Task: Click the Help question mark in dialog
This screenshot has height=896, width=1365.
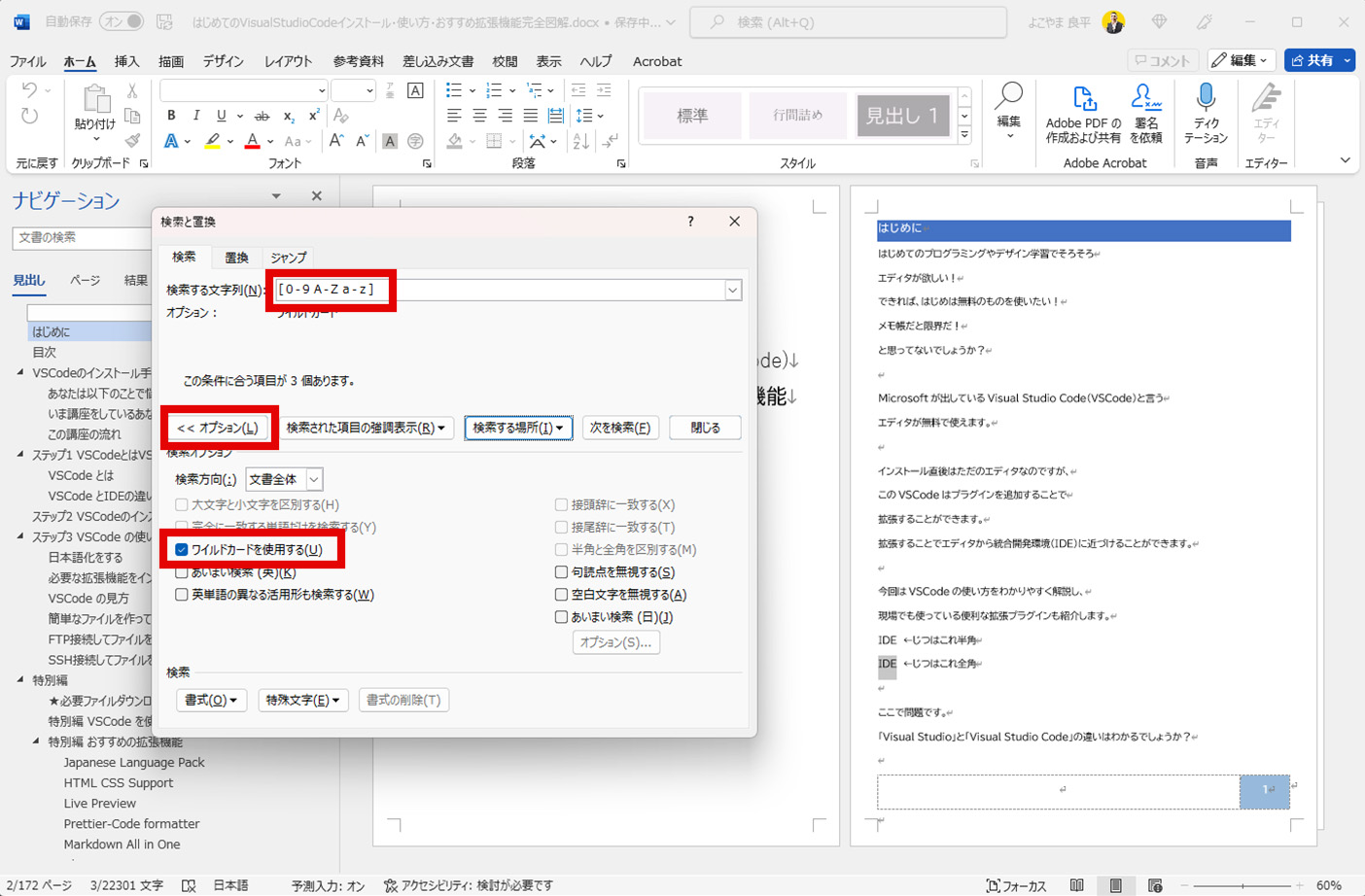Action: click(x=690, y=222)
